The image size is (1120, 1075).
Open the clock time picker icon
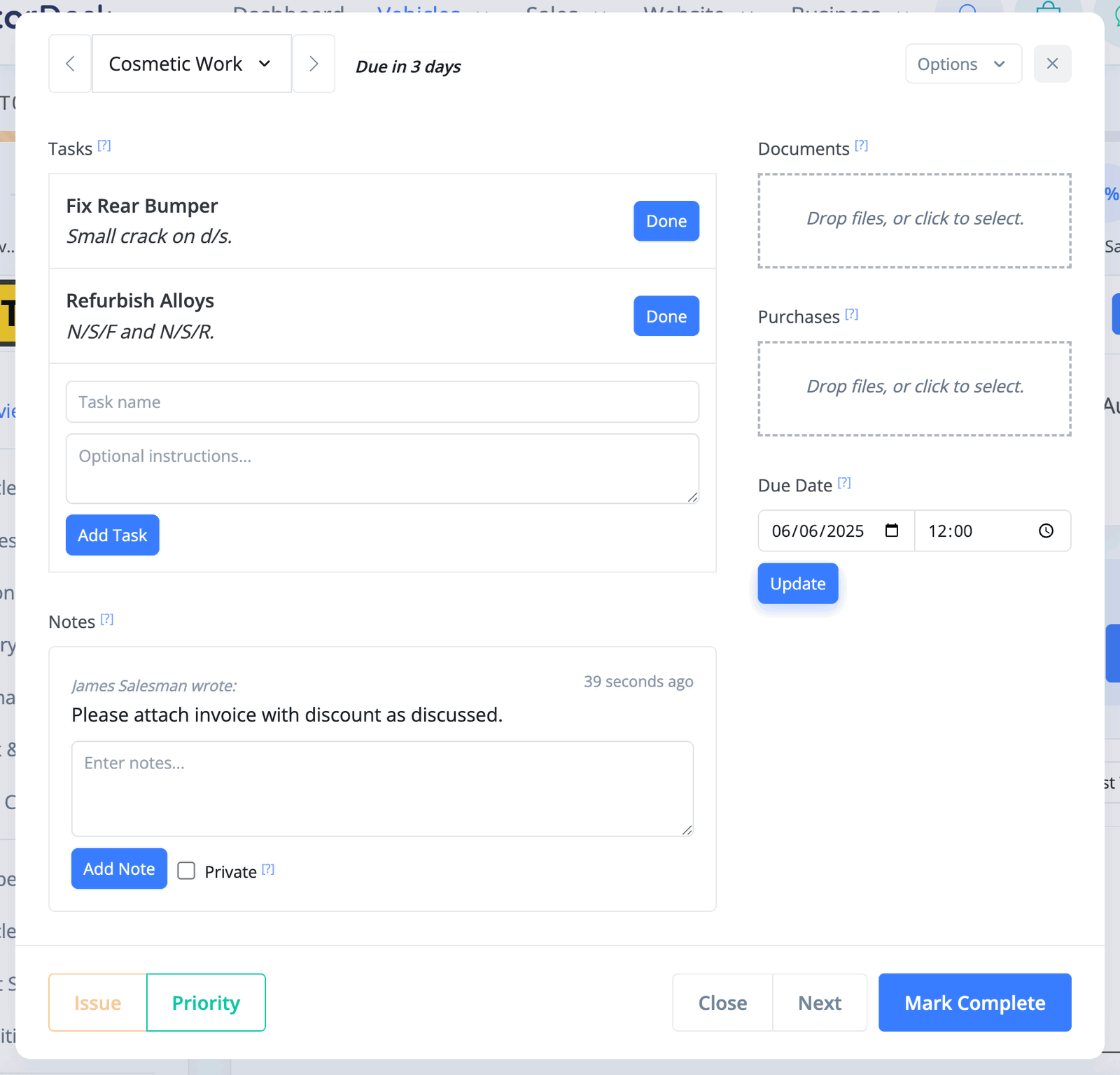click(x=1046, y=531)
